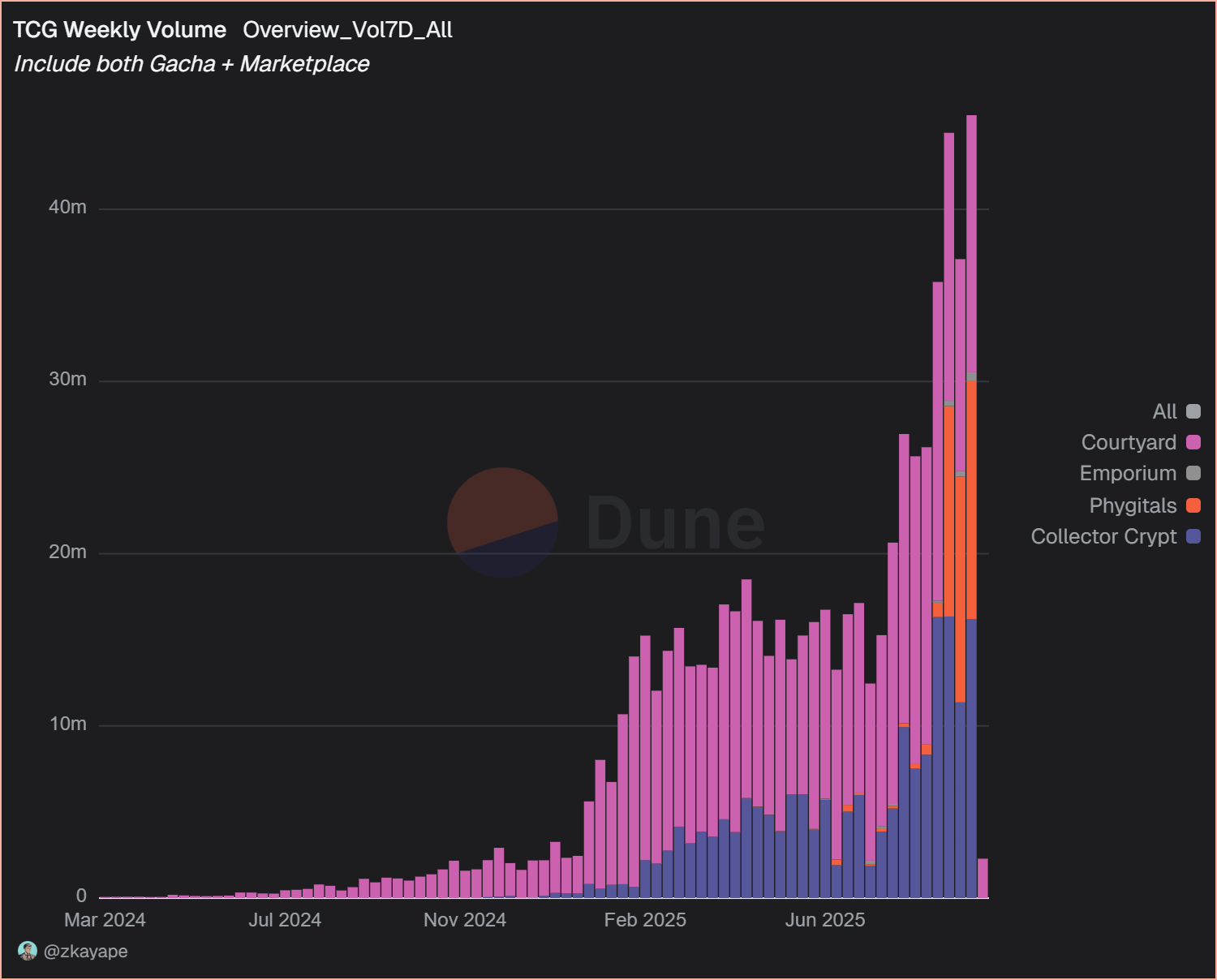The width and height of the screenshot is (1217, 980).
Task: Open the Overview_Vol7D_All query name link
Action: (347, 30)
